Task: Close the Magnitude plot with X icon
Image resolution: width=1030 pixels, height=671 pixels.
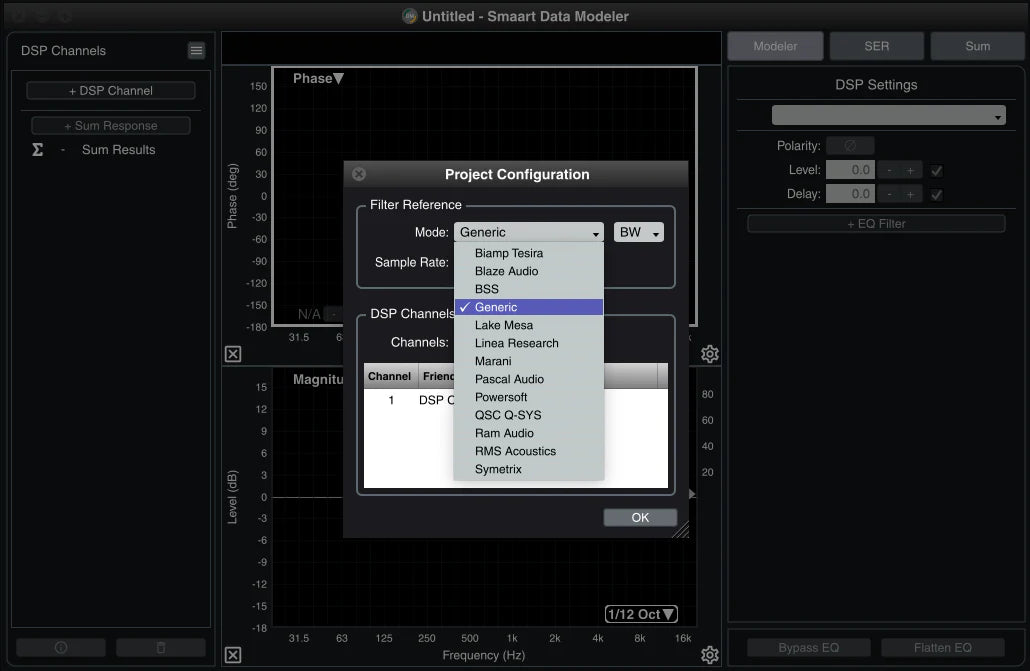Action: [233, 655]
